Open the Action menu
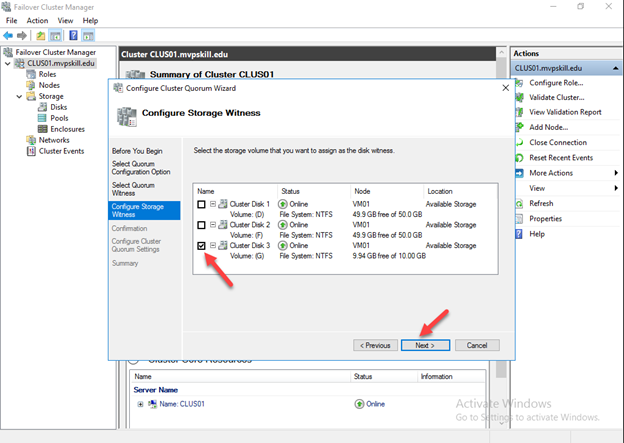This screenshot has width=624, height=443. (37, 21)
